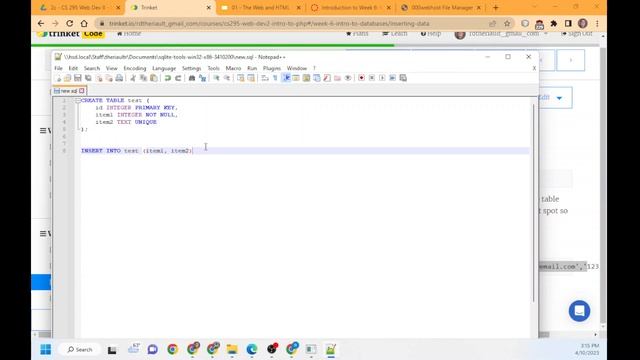640x360 pixels.
Task: Zoom in using the toolbar magnifier
Action: click(216, 78)
